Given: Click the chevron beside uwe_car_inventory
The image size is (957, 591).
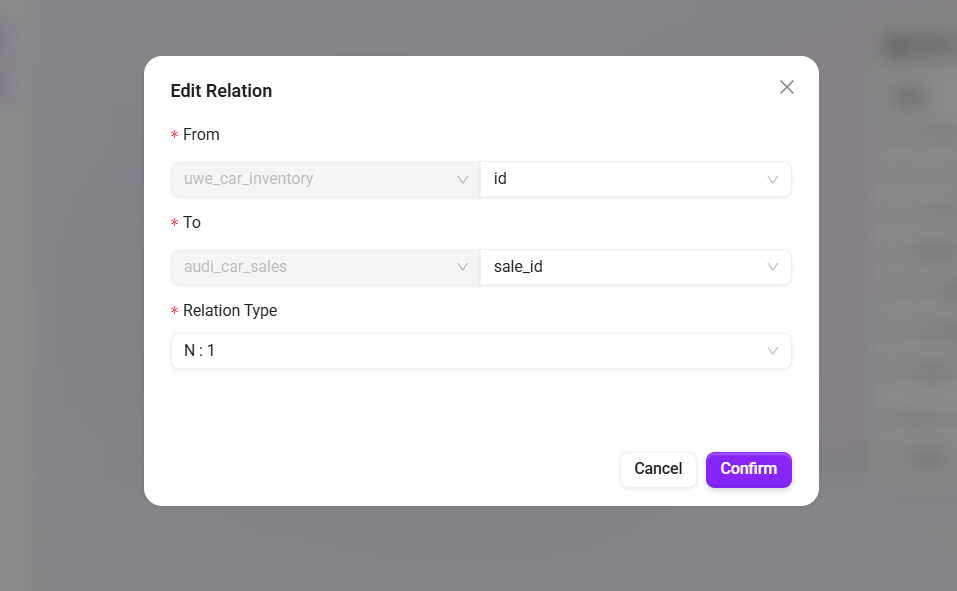Looking at the screenshot, I should point(463,180).
